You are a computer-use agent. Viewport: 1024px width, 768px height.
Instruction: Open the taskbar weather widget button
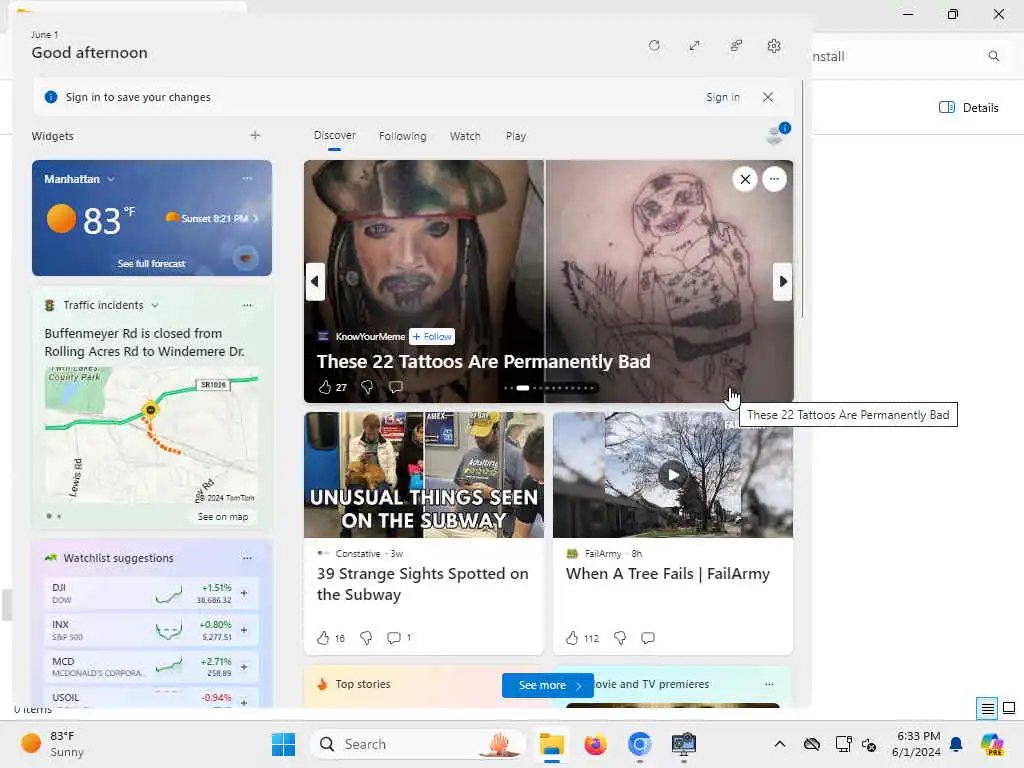[53, 744]
